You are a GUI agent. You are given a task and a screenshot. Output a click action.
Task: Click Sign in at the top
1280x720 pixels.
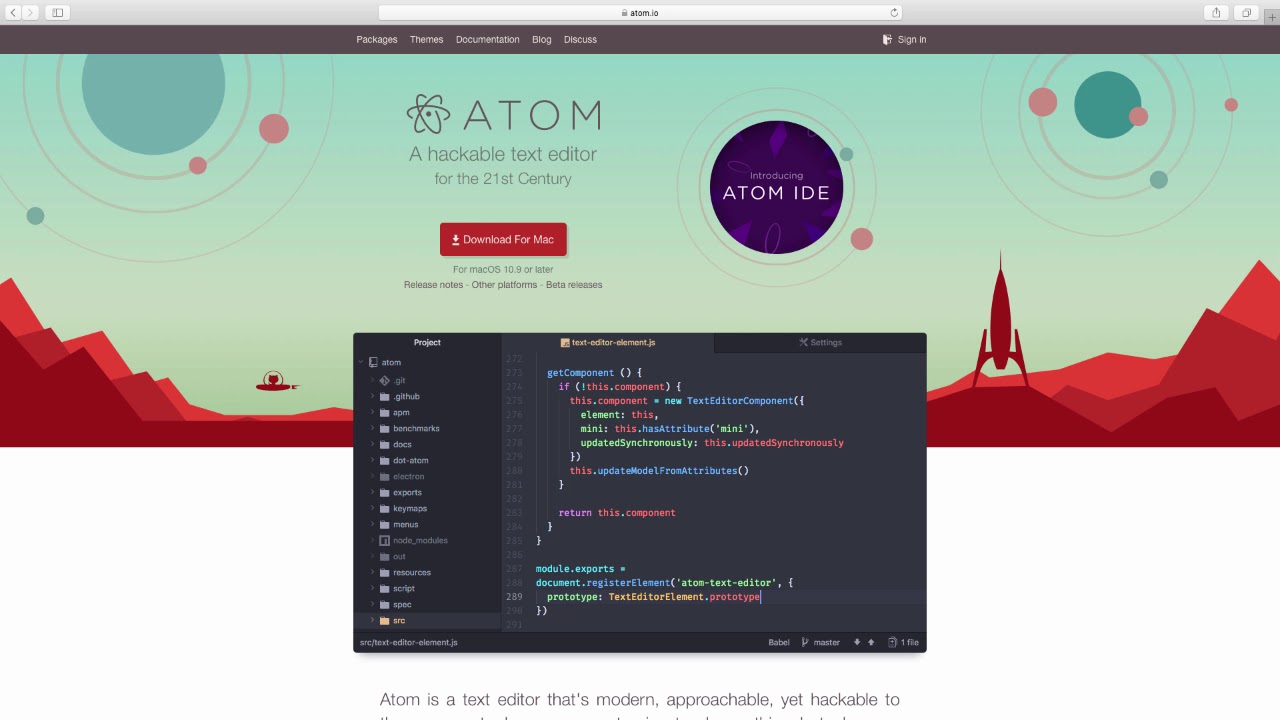coord(904,39)
